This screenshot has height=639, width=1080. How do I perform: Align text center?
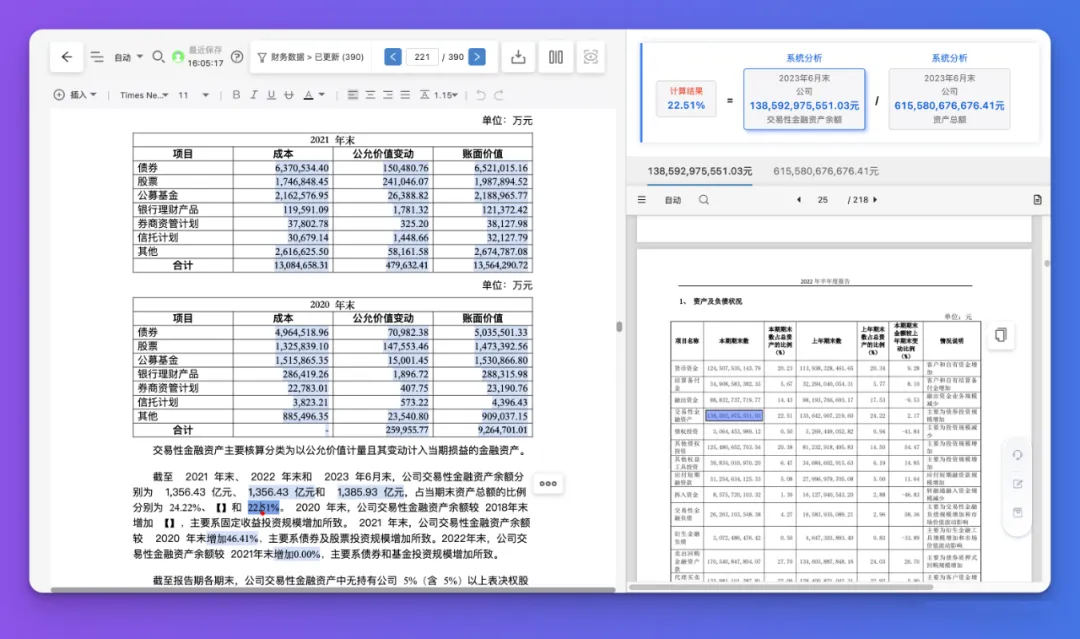pos(371,95)
